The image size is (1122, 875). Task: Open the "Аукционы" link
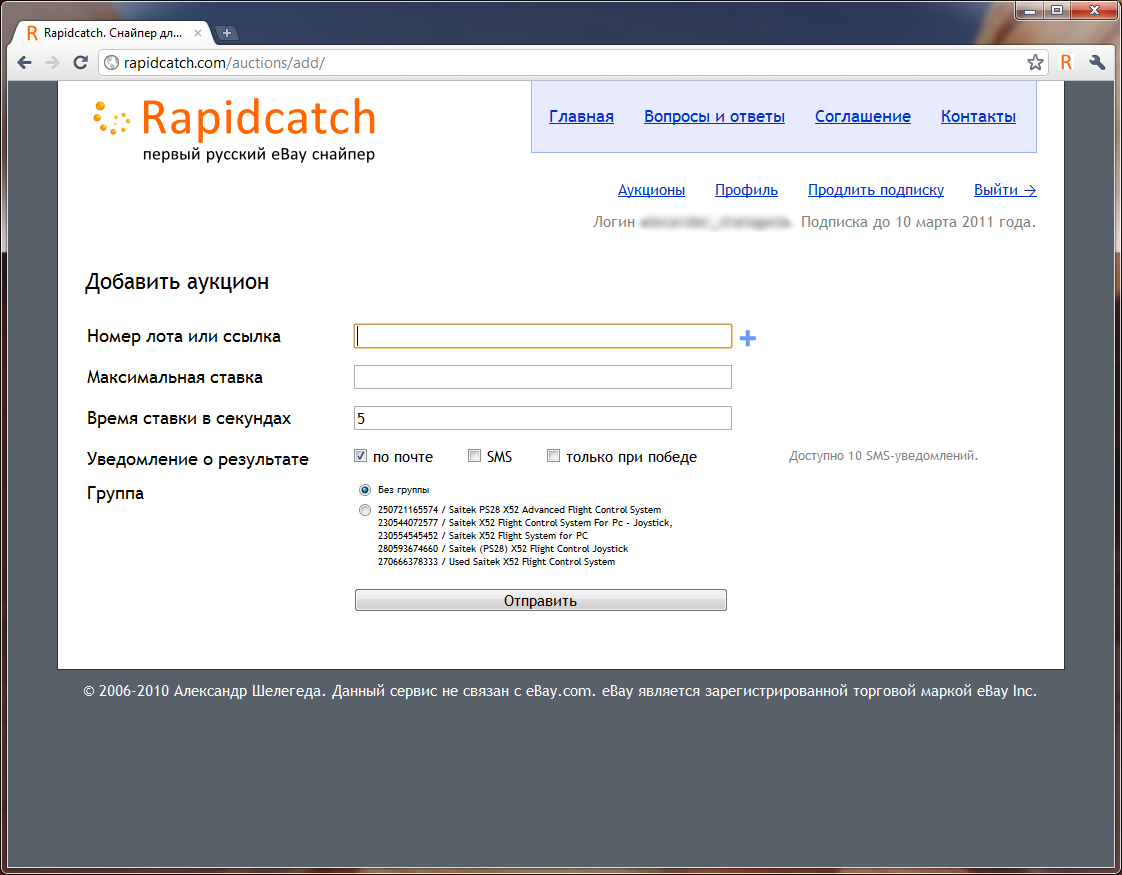(x=651, y=190)
